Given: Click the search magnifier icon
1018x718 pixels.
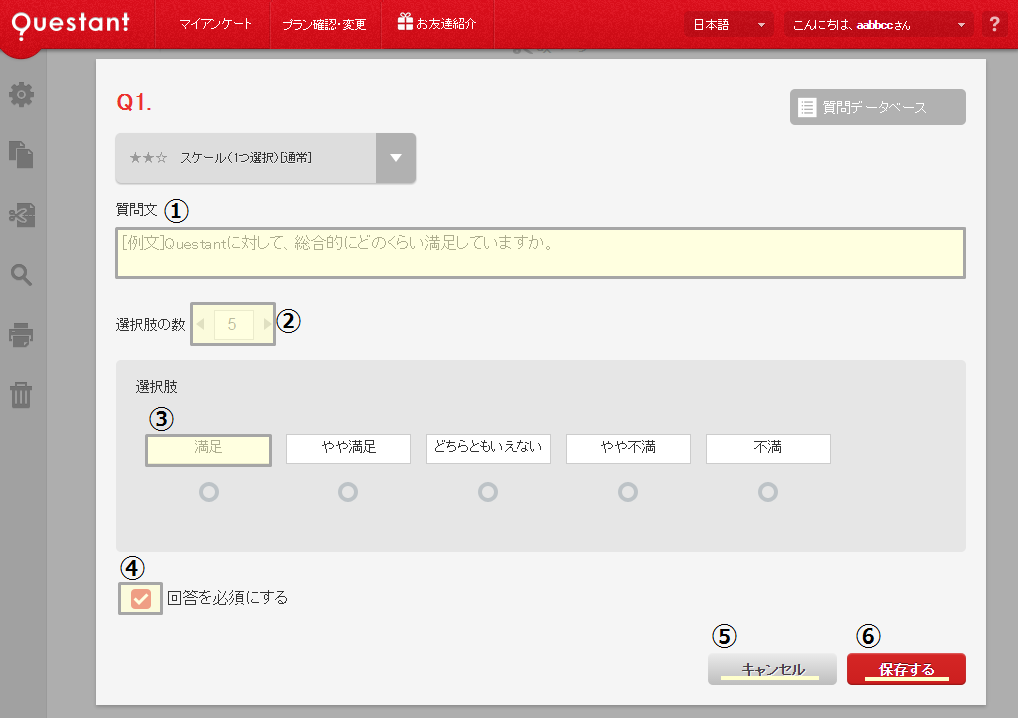Looking at the screenshot, I should tap(21, 275).
